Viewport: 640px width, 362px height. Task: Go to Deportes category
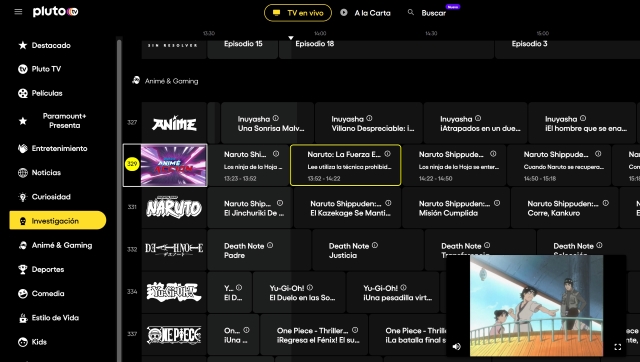pos(41,269)
